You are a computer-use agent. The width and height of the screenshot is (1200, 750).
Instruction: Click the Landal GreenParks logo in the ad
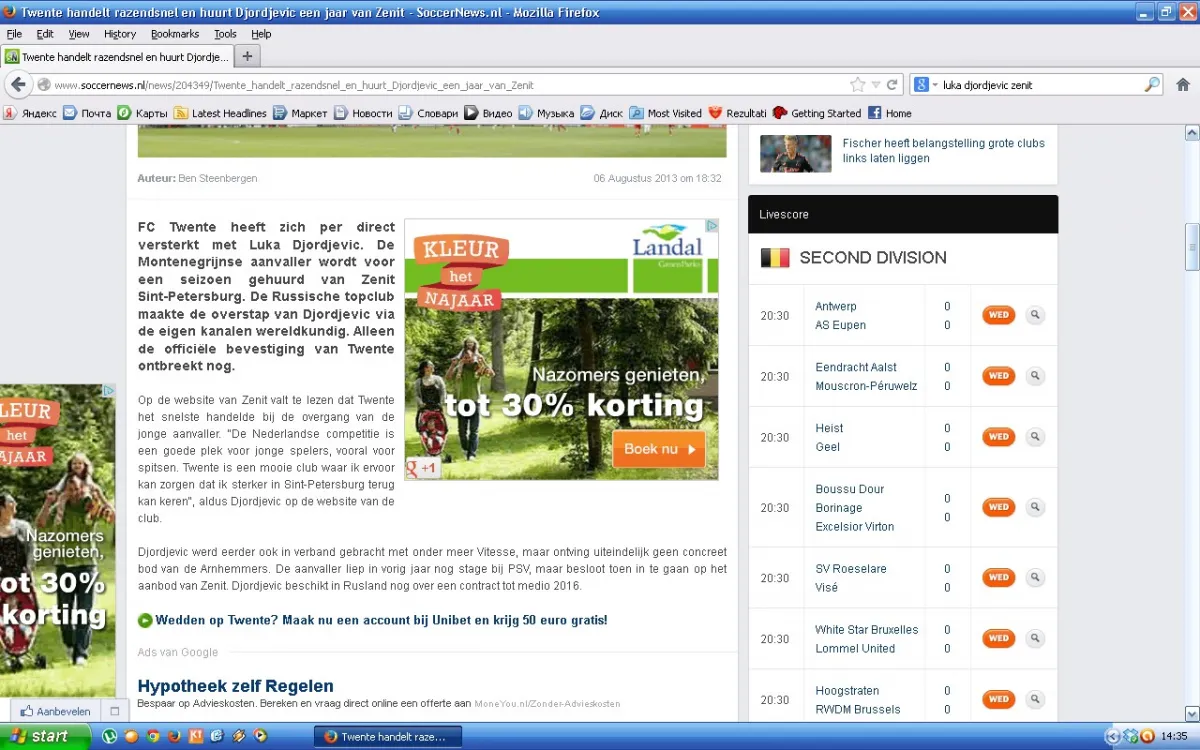click(667, 246)
